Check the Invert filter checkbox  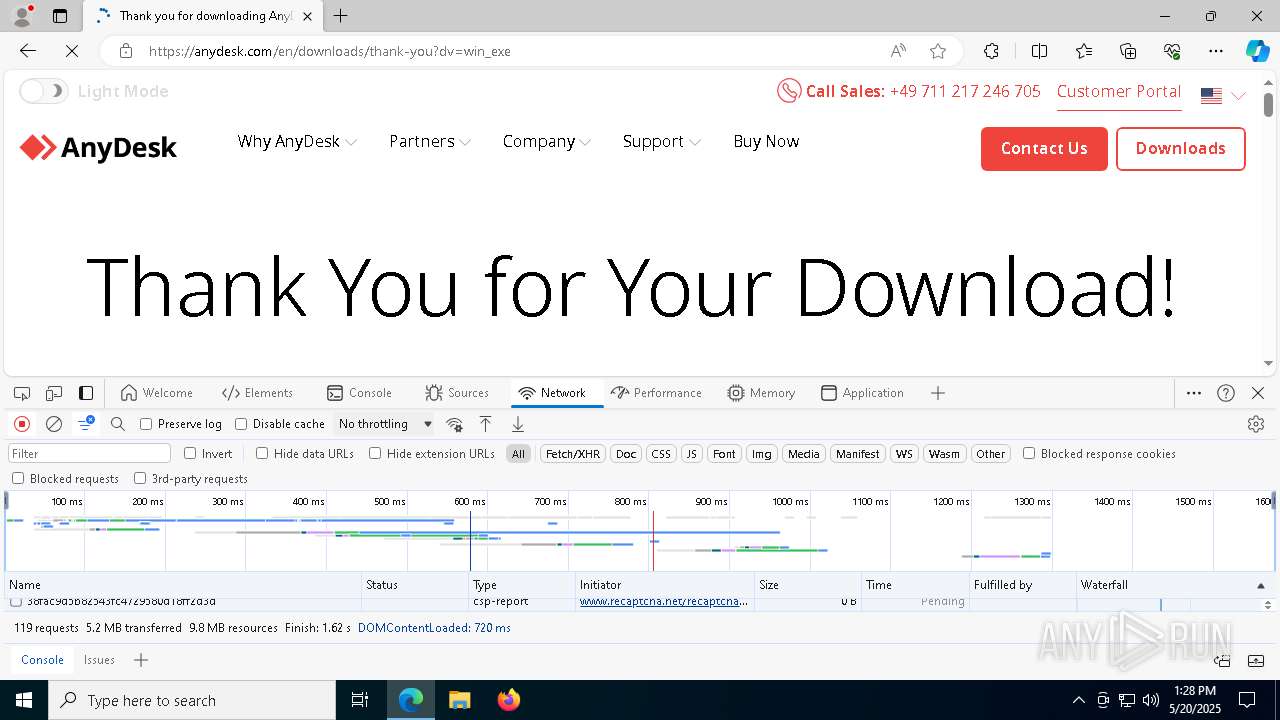click(190, 453)
